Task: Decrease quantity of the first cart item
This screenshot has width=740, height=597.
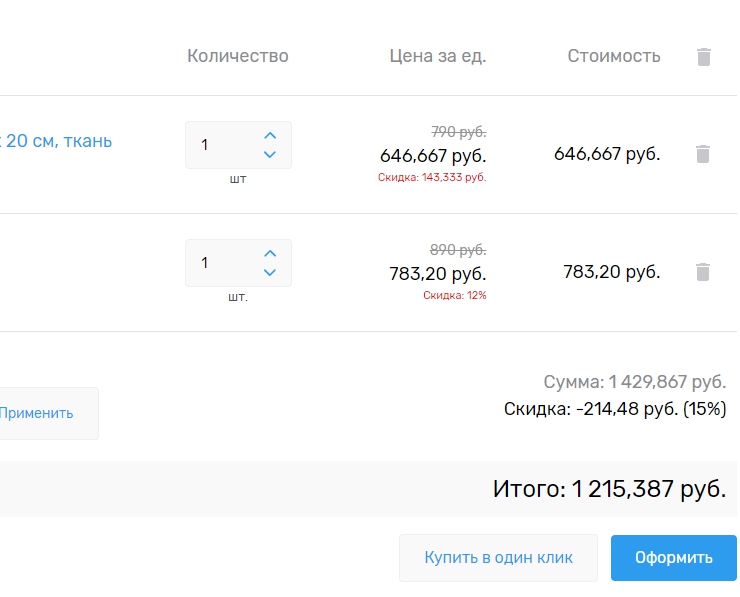Action: pyautogui.click(x=269, y=155)
